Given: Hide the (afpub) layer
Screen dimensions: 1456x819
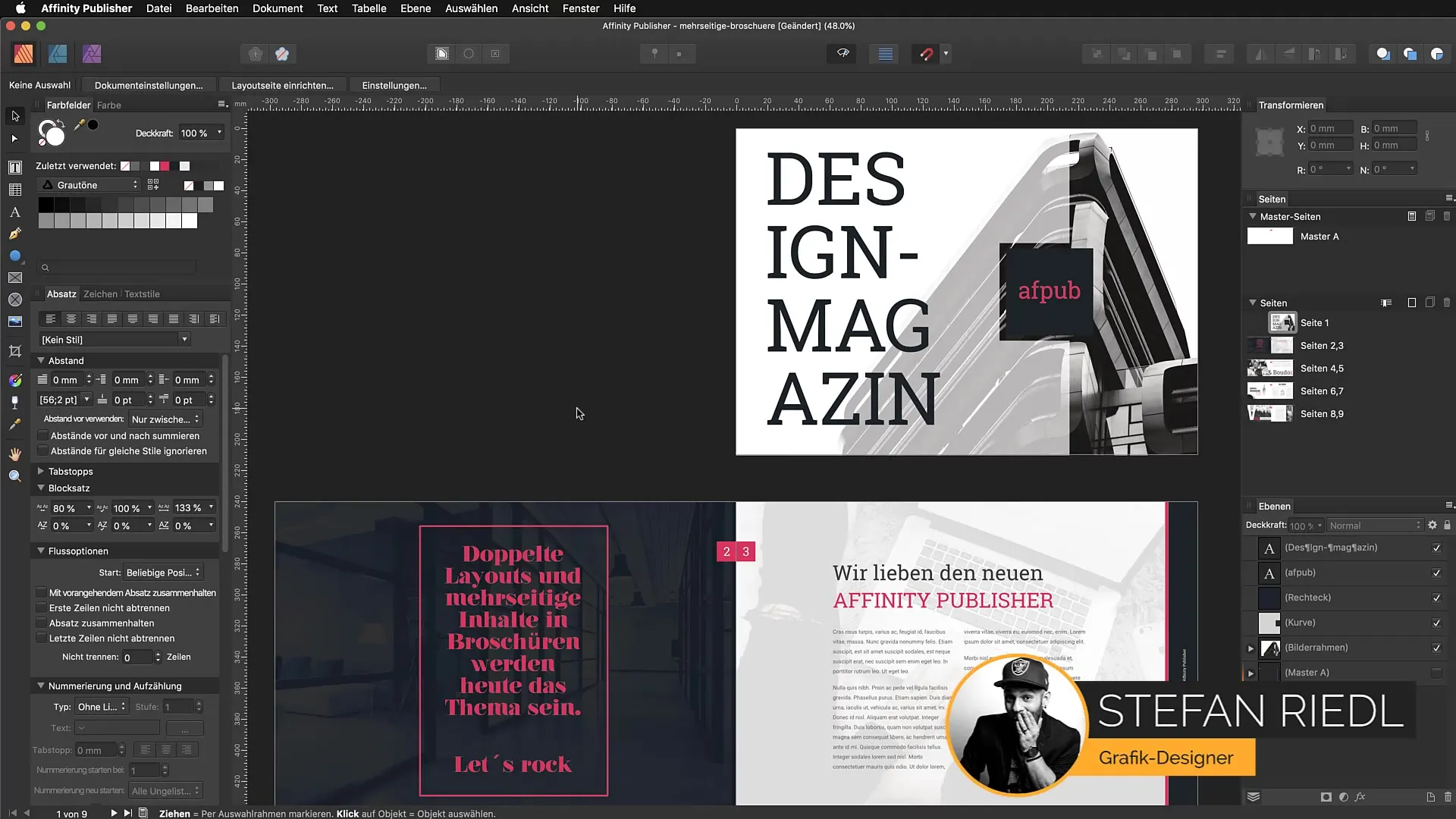Looking at the screenshot, I should (1436, 573).
